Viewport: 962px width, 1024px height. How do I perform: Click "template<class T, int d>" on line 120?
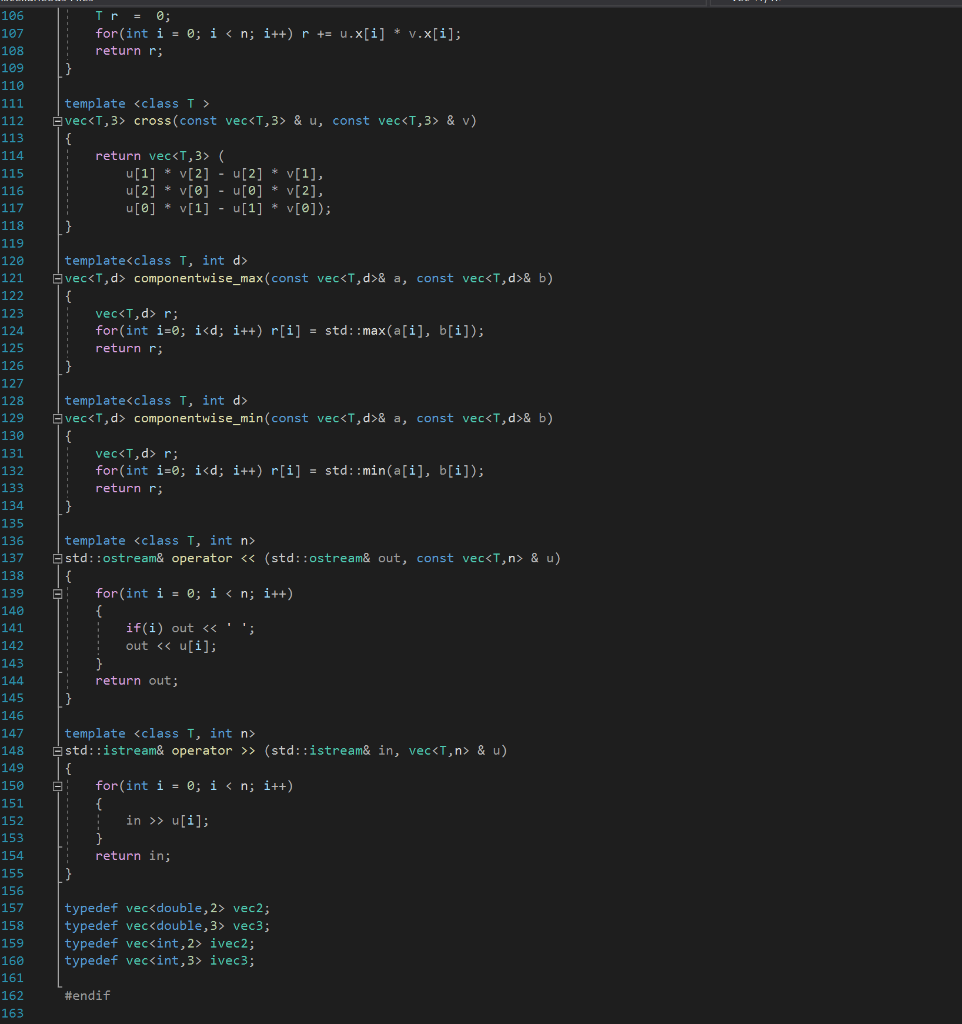[x=156, y=261]
